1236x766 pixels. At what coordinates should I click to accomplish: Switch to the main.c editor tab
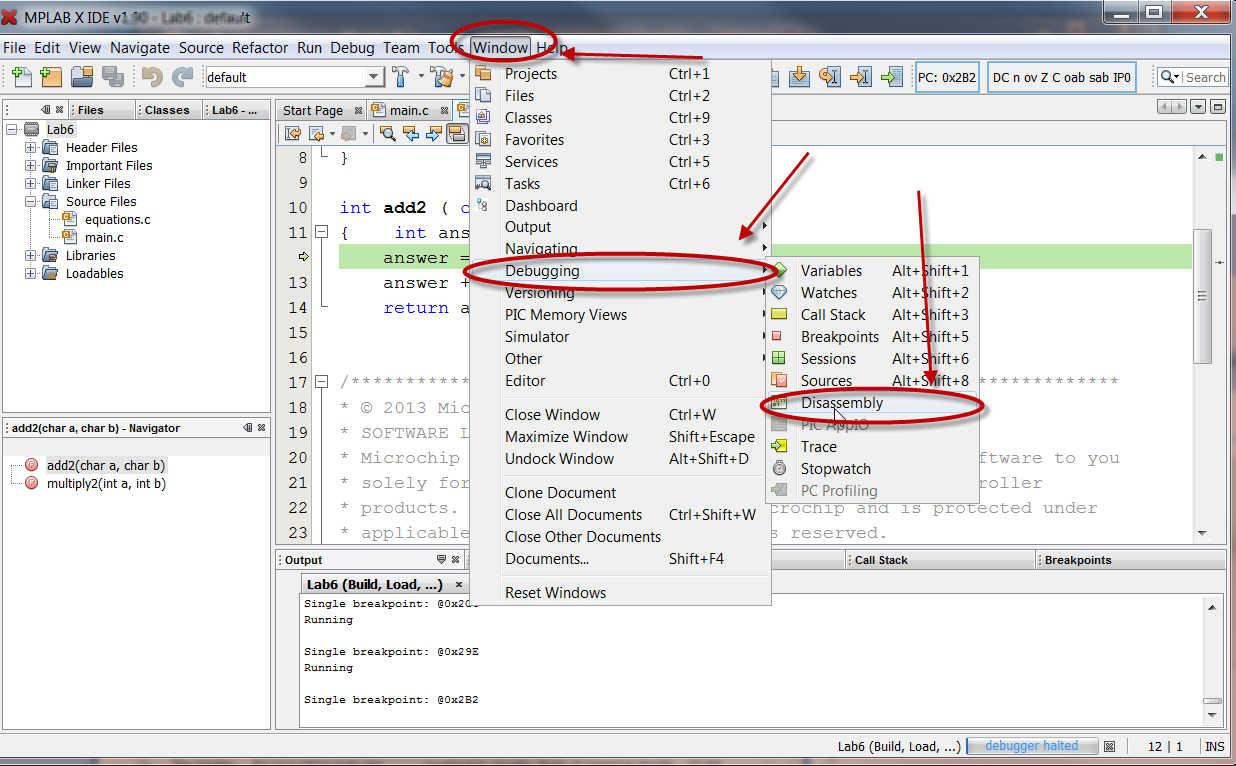[408, 110]
